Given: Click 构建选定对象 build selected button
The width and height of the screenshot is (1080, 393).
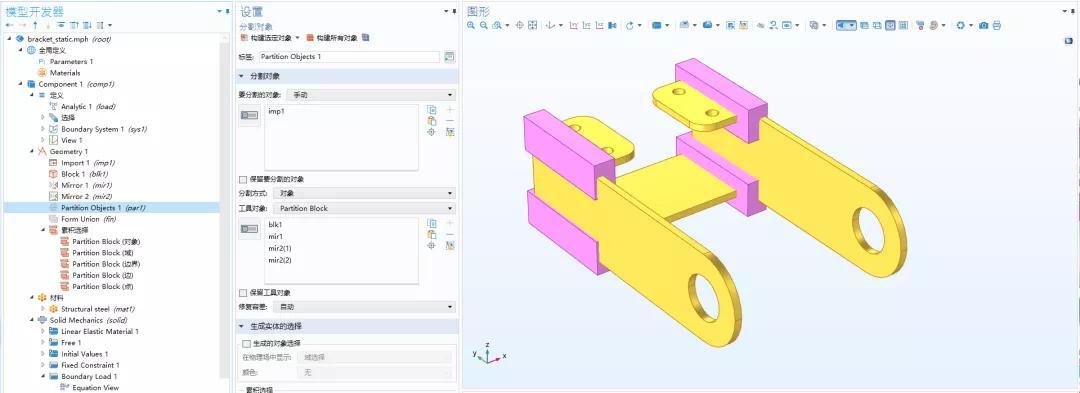Looking at the screenshot, I should [267, 38].
